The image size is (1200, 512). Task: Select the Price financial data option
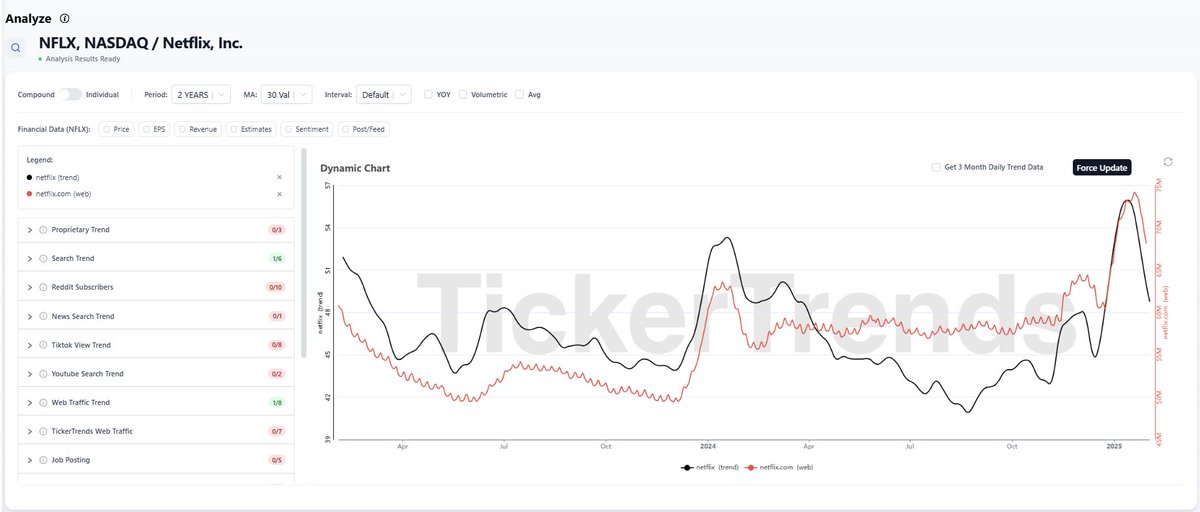coord(117,129)
